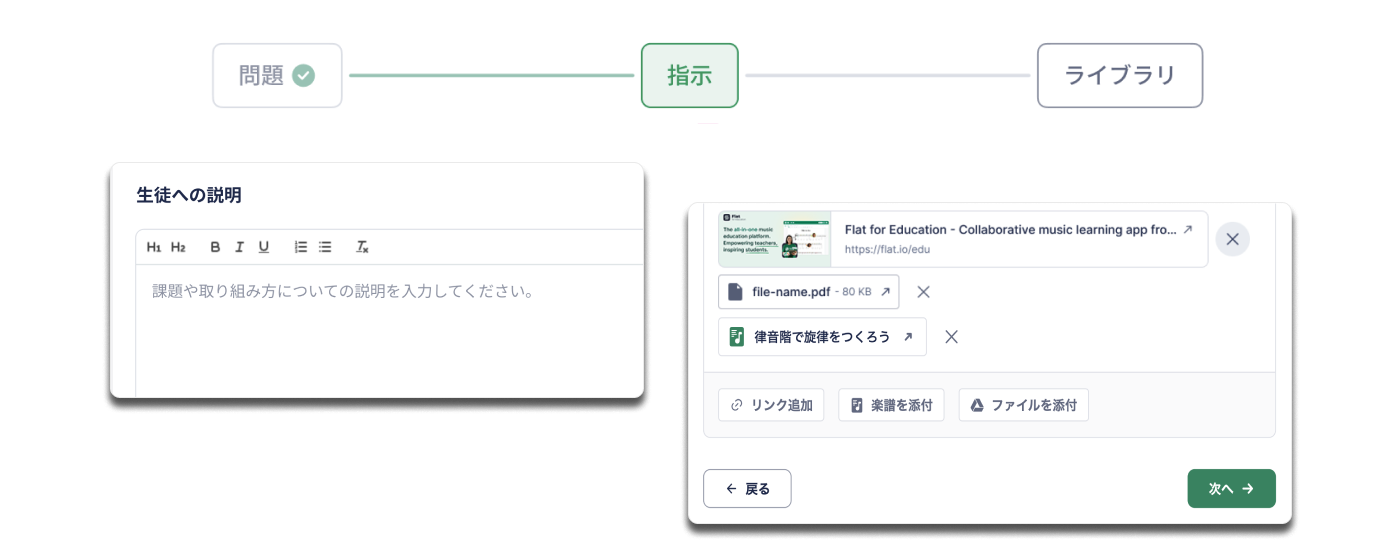1400x560 pixels.
Task: Click the student instructions text area
Action: [390, 330]
